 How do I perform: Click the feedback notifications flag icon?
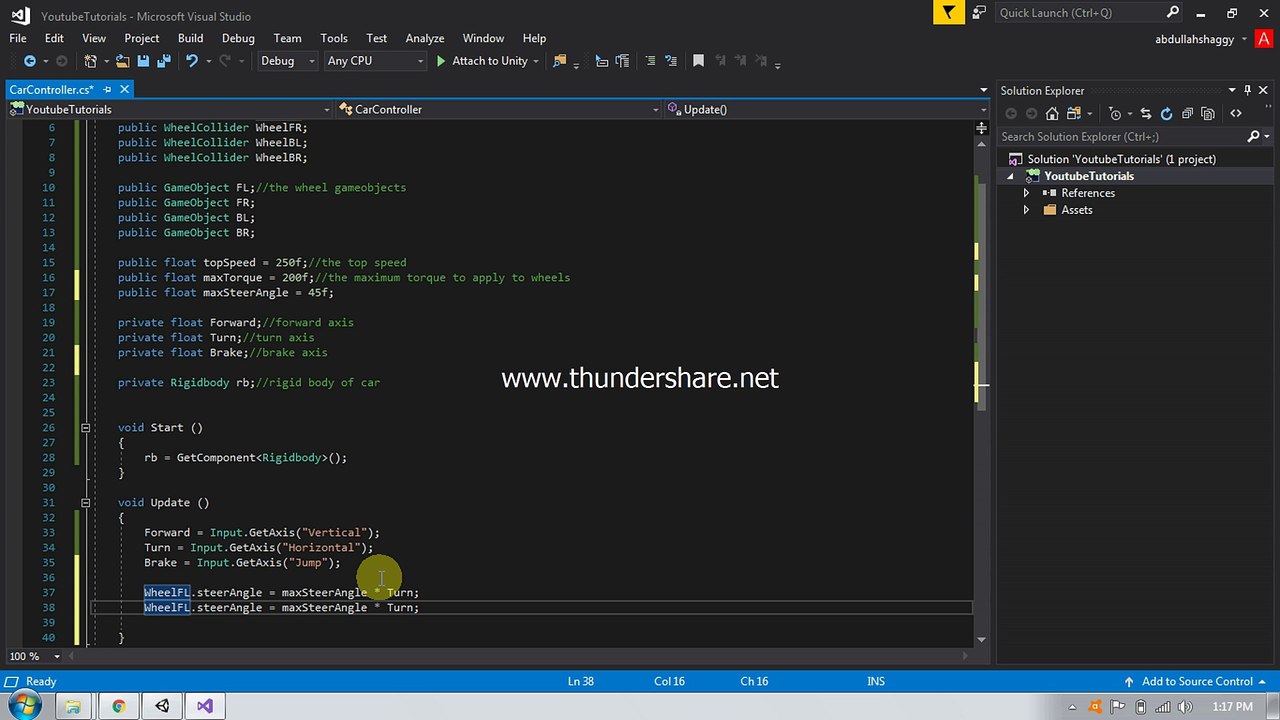[947, 12]
